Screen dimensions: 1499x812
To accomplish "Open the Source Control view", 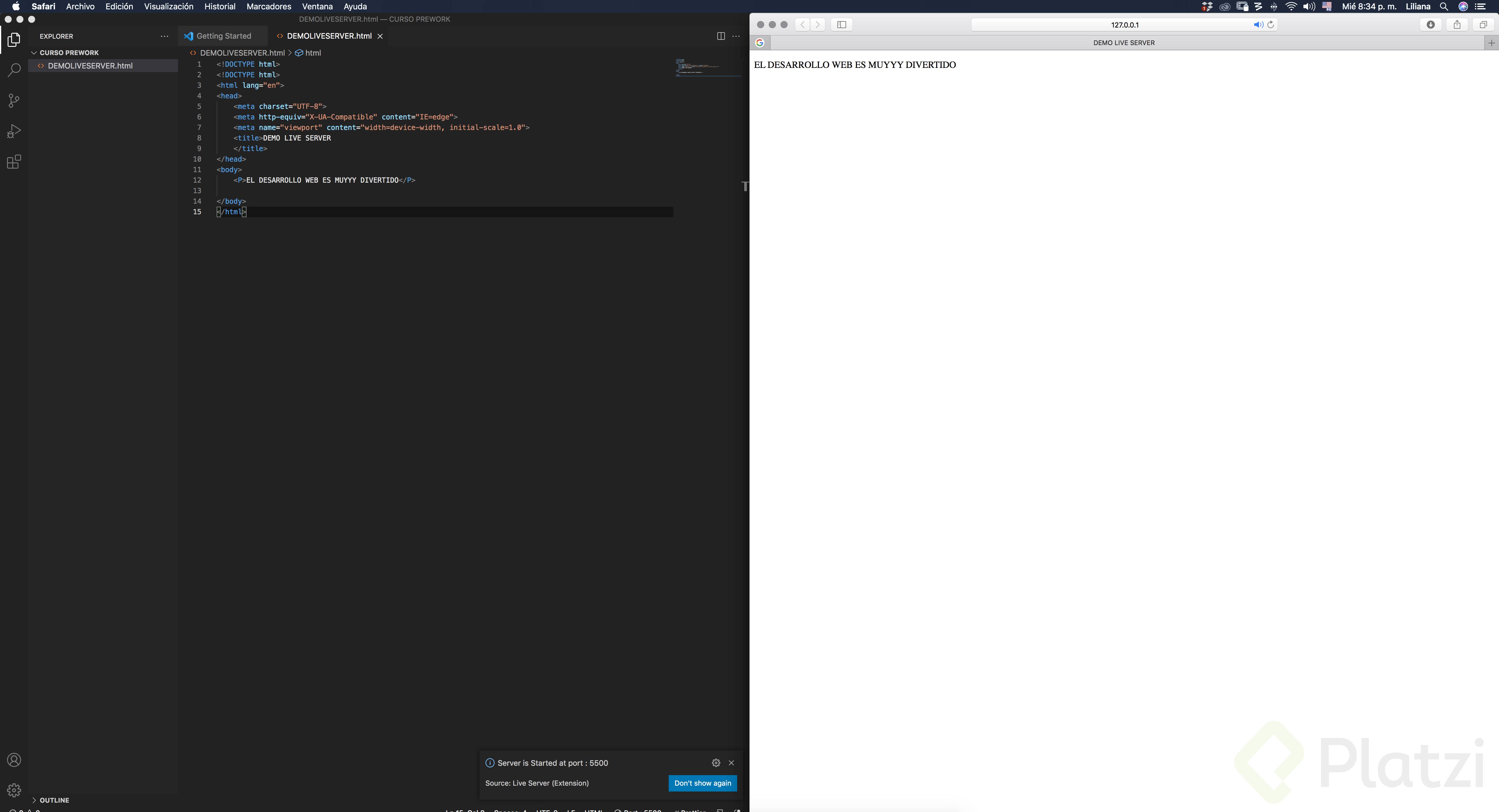I will (x=14, y=101).
